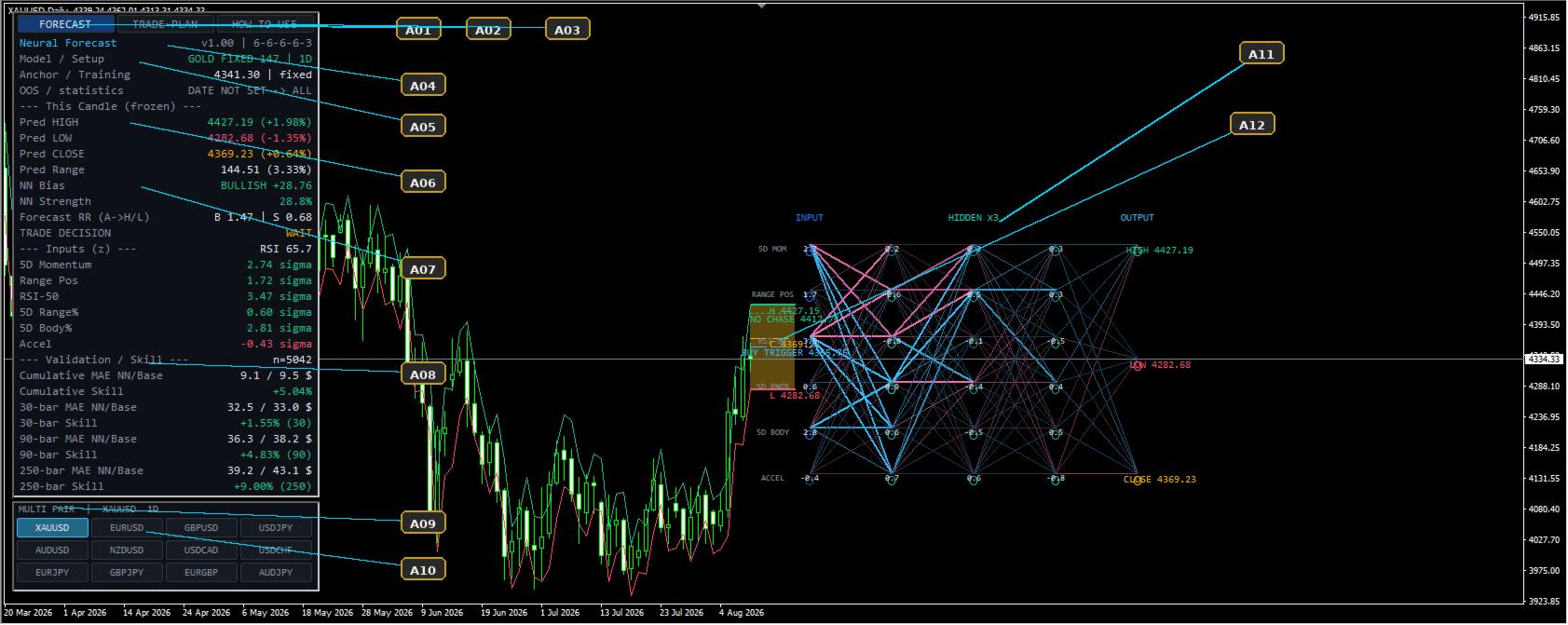Click the '4 Aug 2026' date axis label
The width and height of the screenshot is (1568, 625).
[742, 613]
